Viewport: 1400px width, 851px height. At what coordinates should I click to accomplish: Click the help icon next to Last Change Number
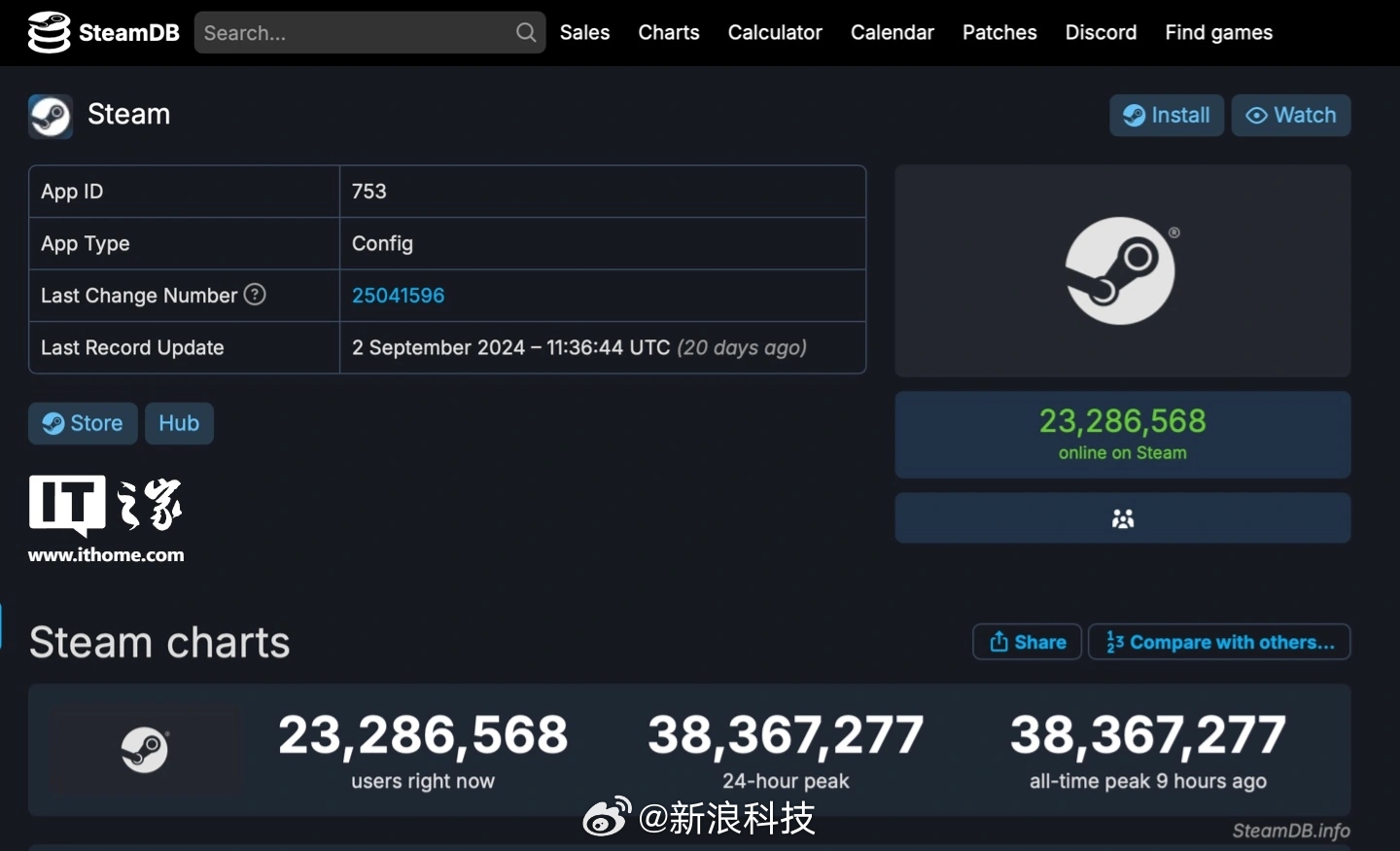tap(255, 294)
